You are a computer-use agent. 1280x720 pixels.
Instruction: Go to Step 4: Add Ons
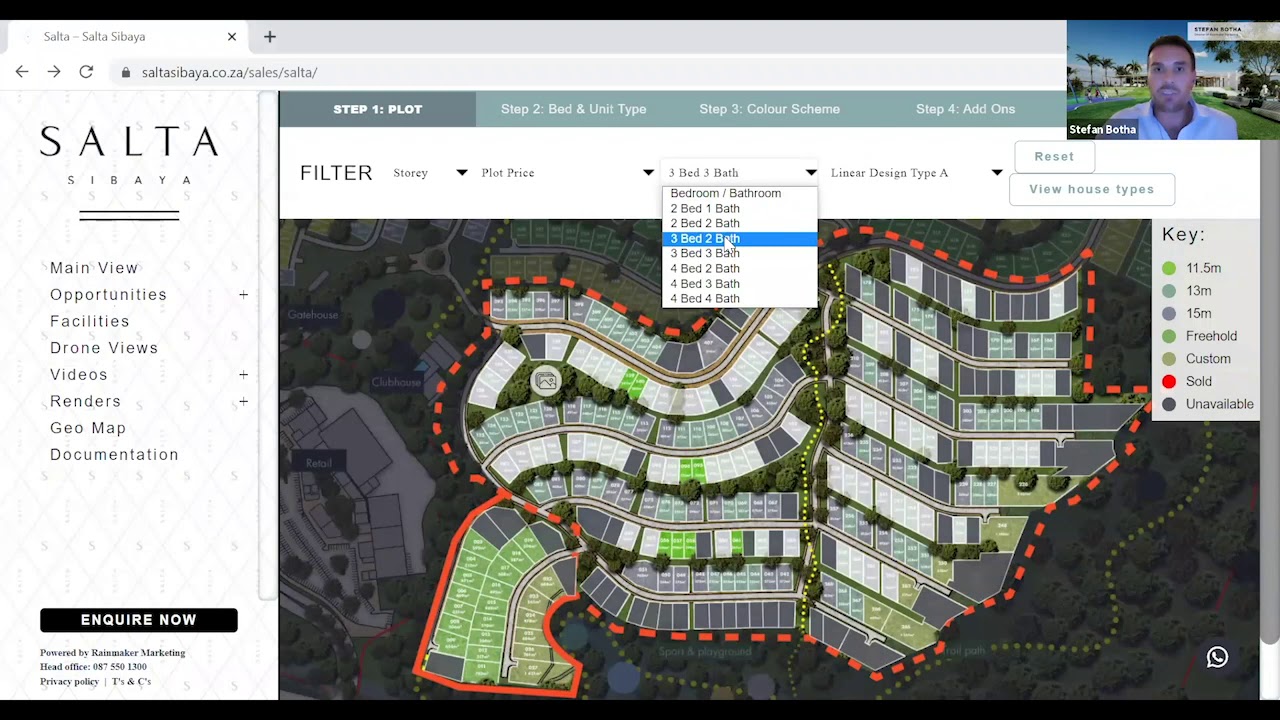tap(965, 109)
